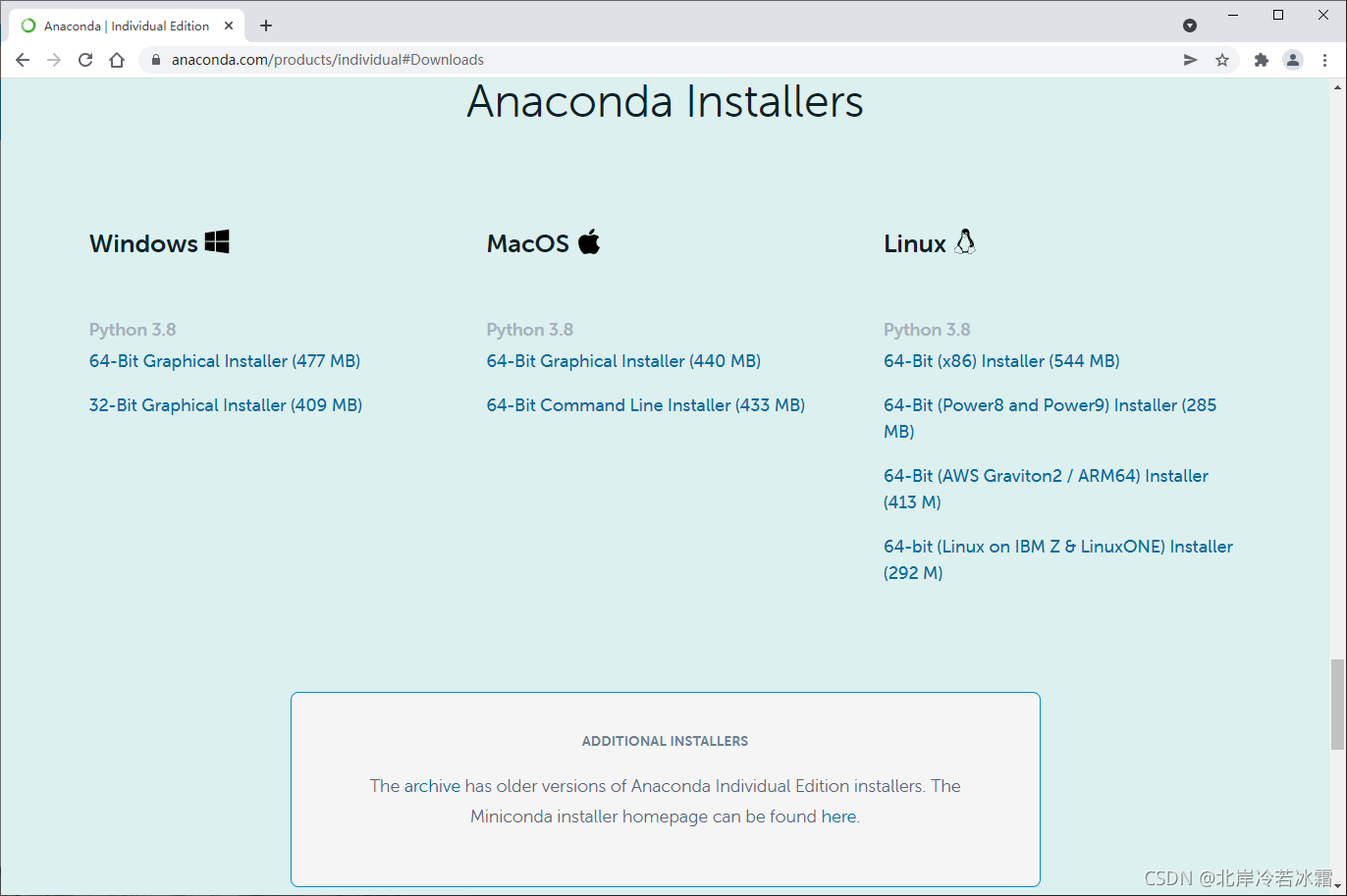1347x896 pixels.
Task: Open the tab search dropdown arrow
Action: pos(1190,26)
